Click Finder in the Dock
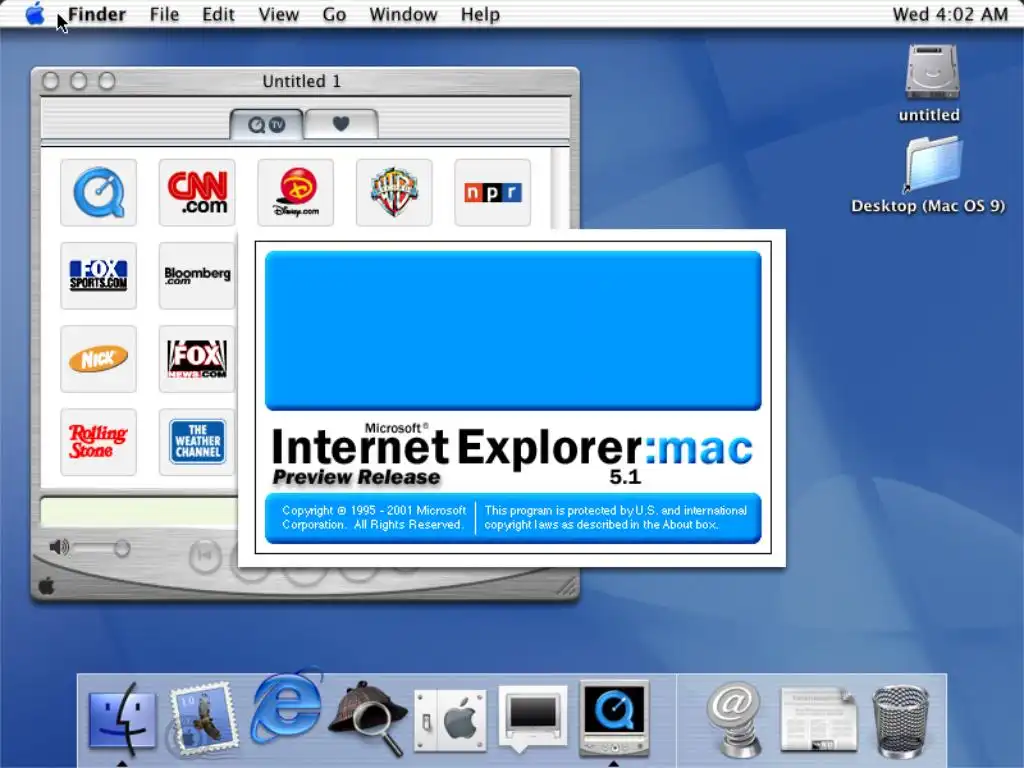 pos(122,718)
